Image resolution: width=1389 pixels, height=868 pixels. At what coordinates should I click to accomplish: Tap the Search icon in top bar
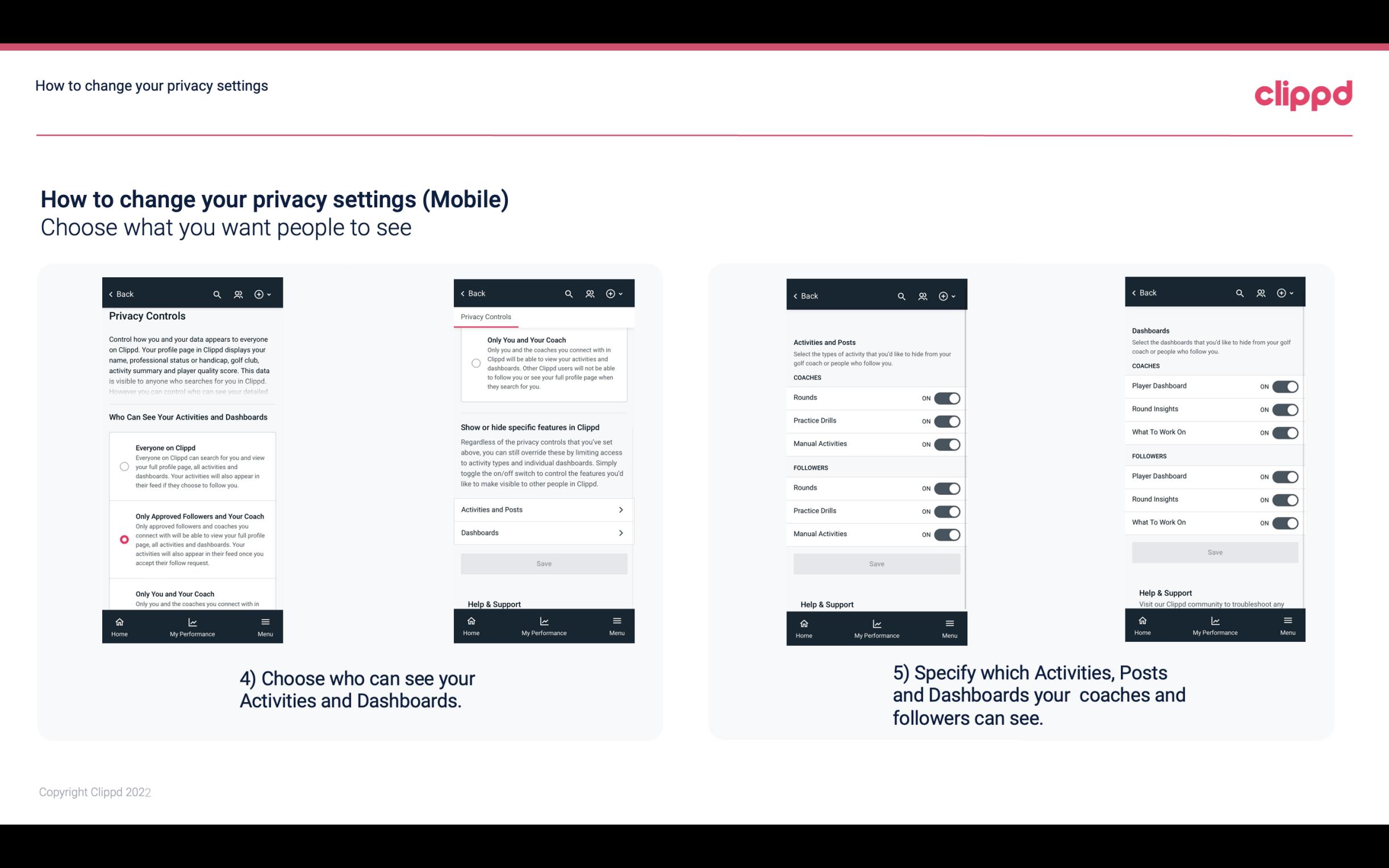(217, 293)
